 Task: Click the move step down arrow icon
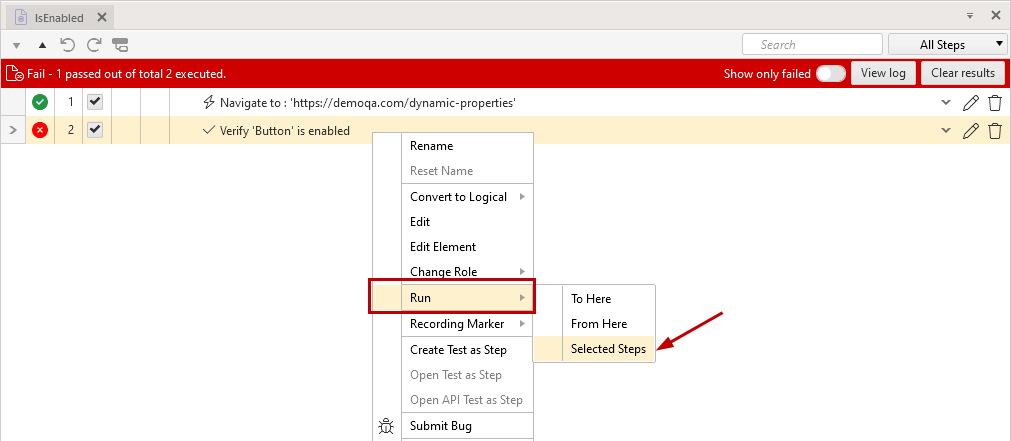(x=17, y=45)
